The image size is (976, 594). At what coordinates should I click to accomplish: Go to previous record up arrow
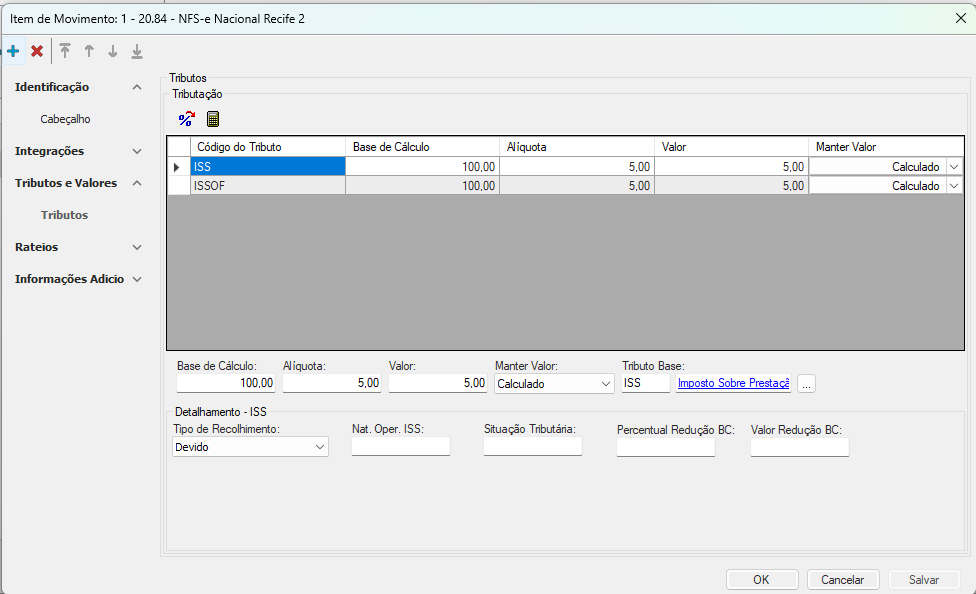click(89, 51)
